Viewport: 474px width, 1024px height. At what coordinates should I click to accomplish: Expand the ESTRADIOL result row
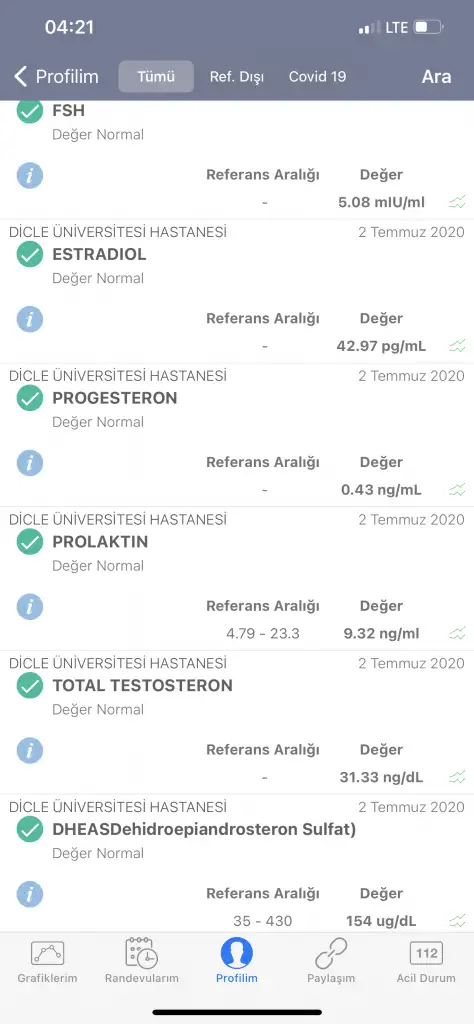point(237,291)
